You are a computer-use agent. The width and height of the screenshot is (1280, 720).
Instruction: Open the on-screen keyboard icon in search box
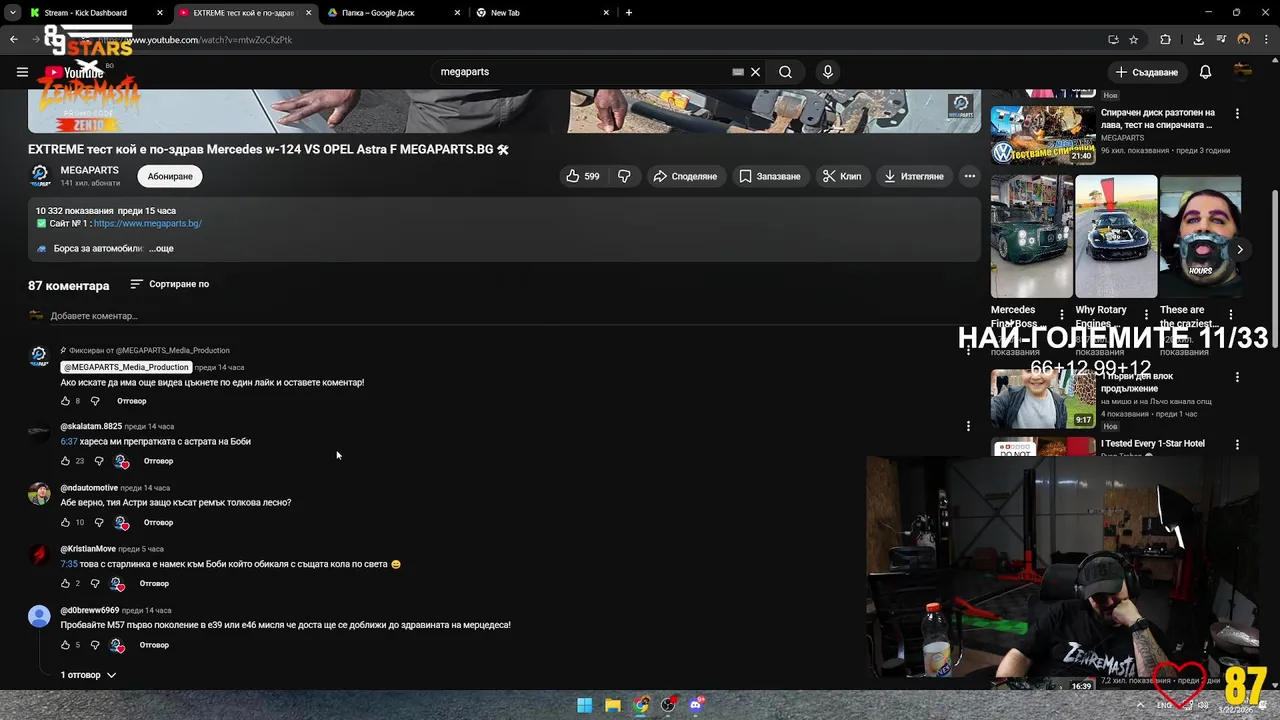coord(738,72)
